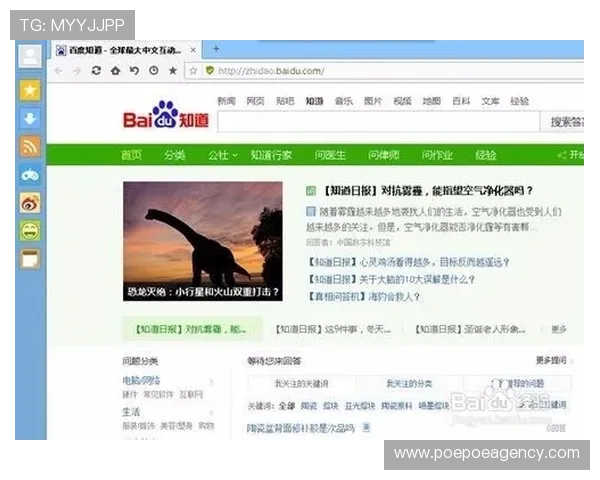Viewport: 600px width, 480px height.
Task: Select 首页 in green navigation bar
Action: click(131, 155)
